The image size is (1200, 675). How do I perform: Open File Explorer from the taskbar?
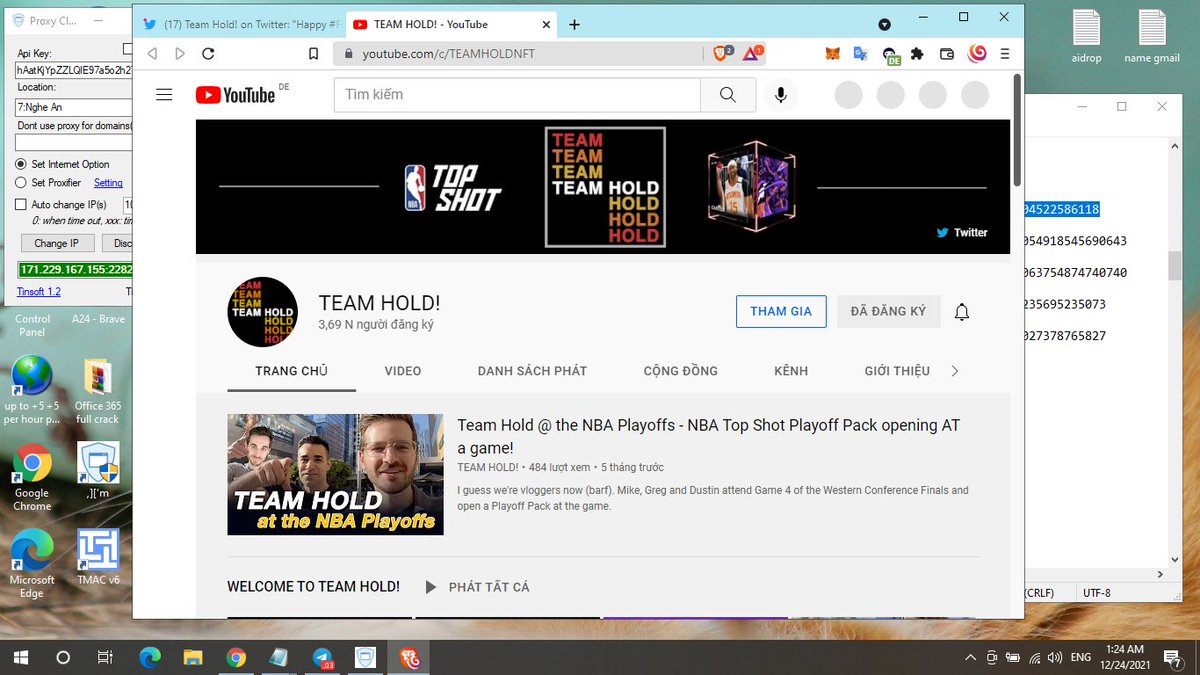(193, 658)
